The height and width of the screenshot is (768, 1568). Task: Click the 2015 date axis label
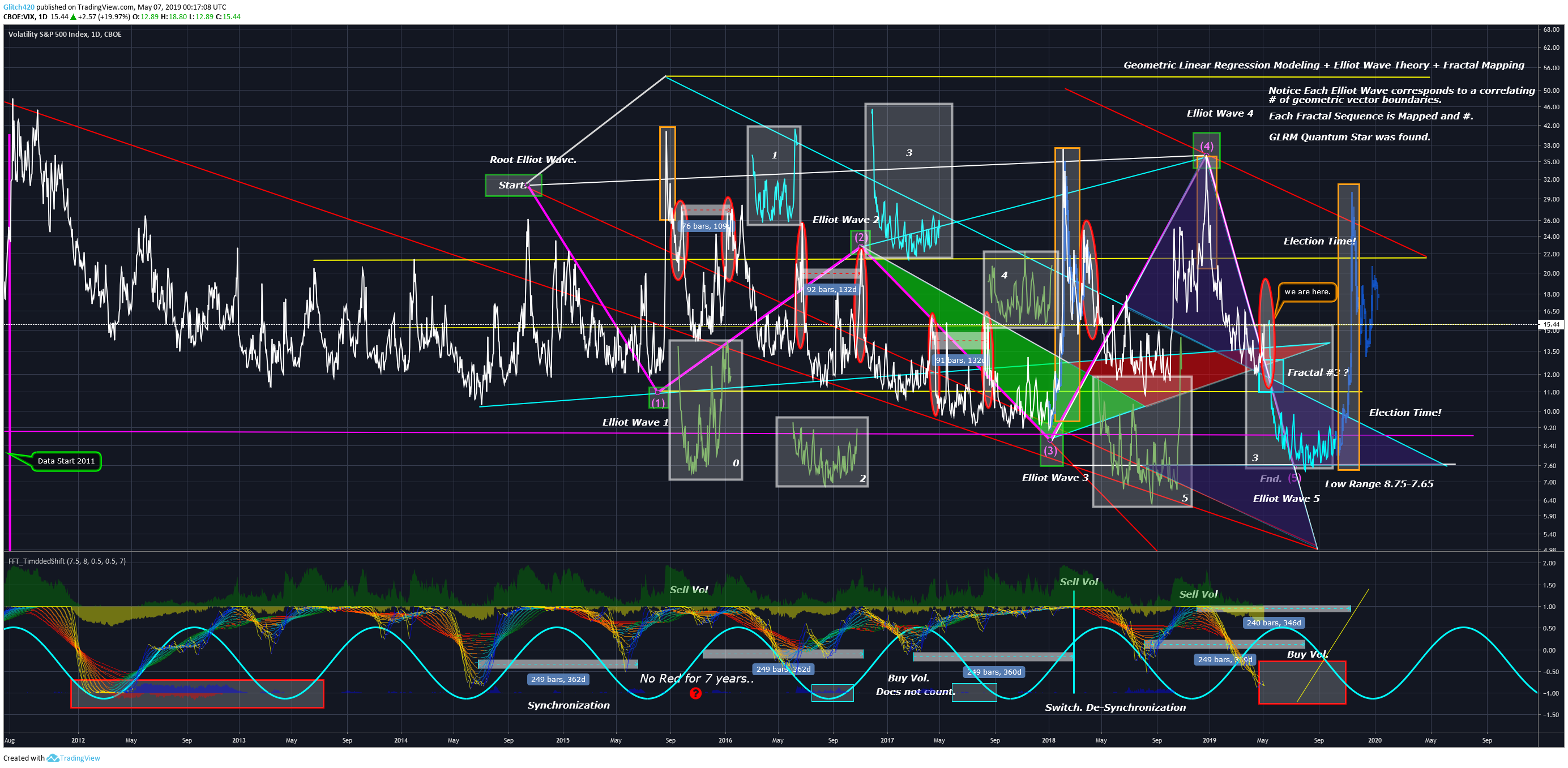(x=562, y=740)
